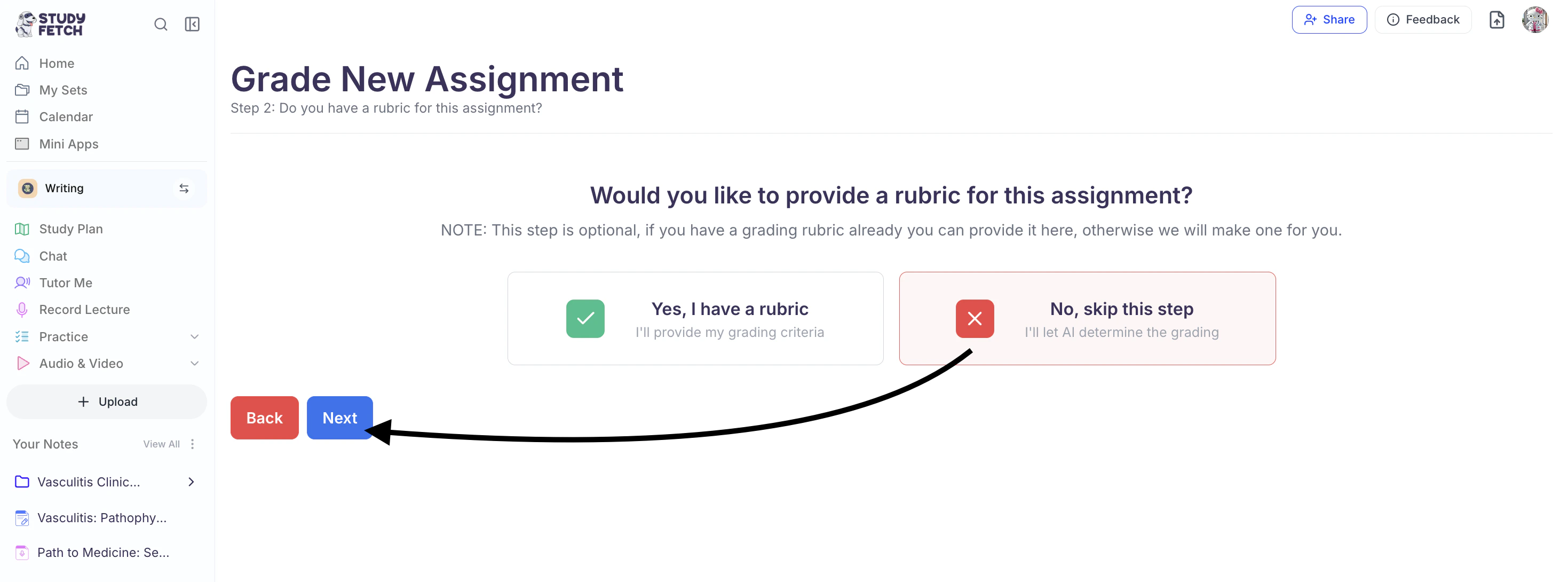Click the swap set arrows icon
The image size is (1568, 582).
pyautogui.click(x=184, y=188)
